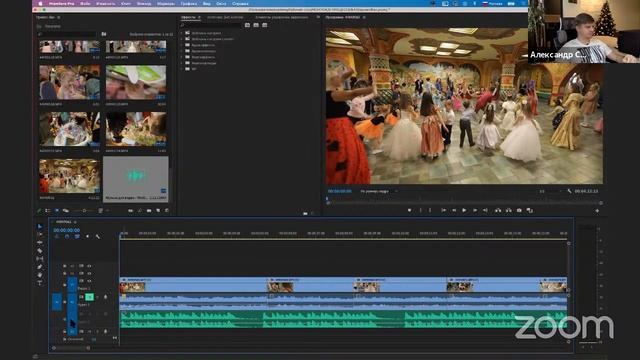Image resolution: width=640 pixels, height=360 pixels.
Task: Click the program monitor scrub bar playhead
Action: 327,199
